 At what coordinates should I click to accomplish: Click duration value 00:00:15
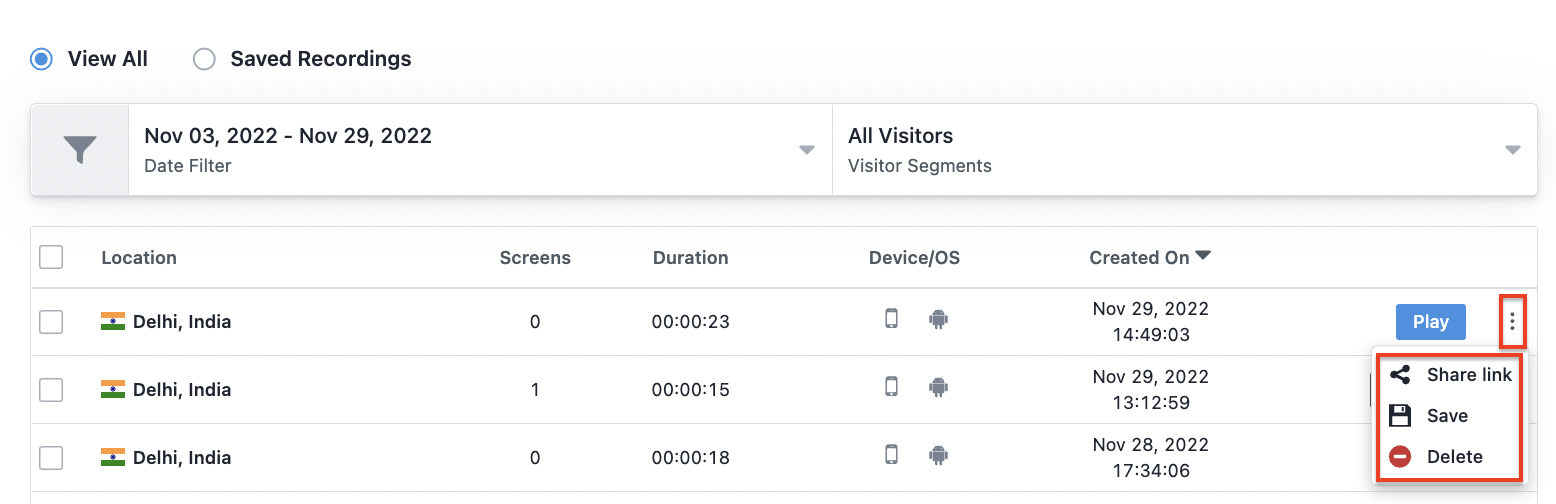pos(690,390)
